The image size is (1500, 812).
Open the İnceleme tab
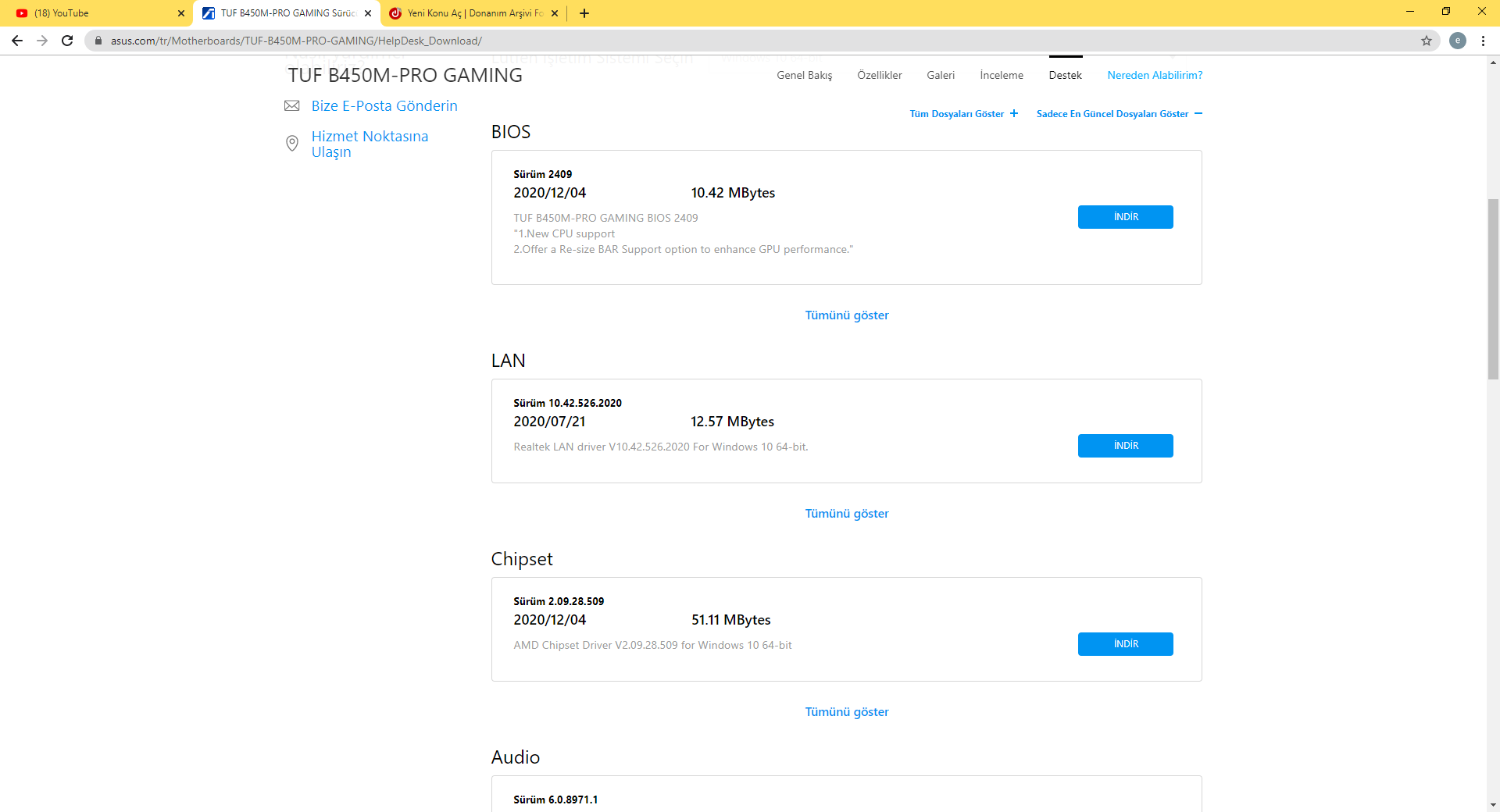tap(1002, 75)
